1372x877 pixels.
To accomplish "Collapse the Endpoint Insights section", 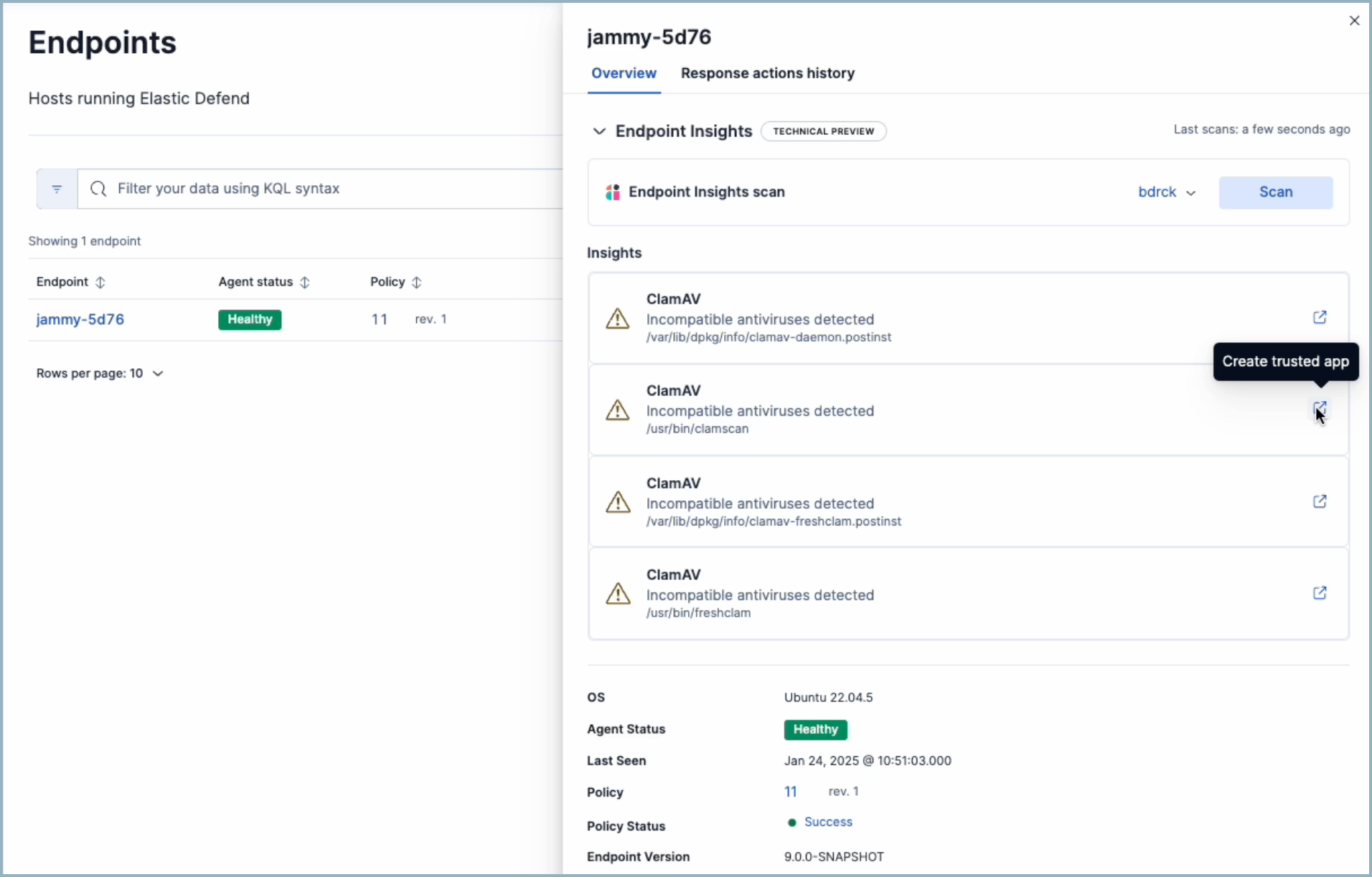I will click(x=600, y=131).
